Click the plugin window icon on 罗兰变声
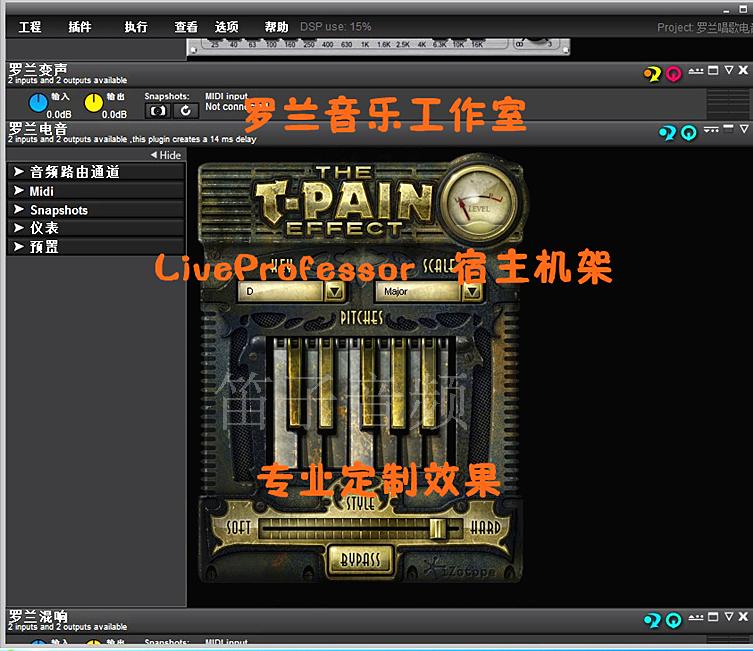Image resolution: width=753 pixels, height=651 pixels. 714,71
